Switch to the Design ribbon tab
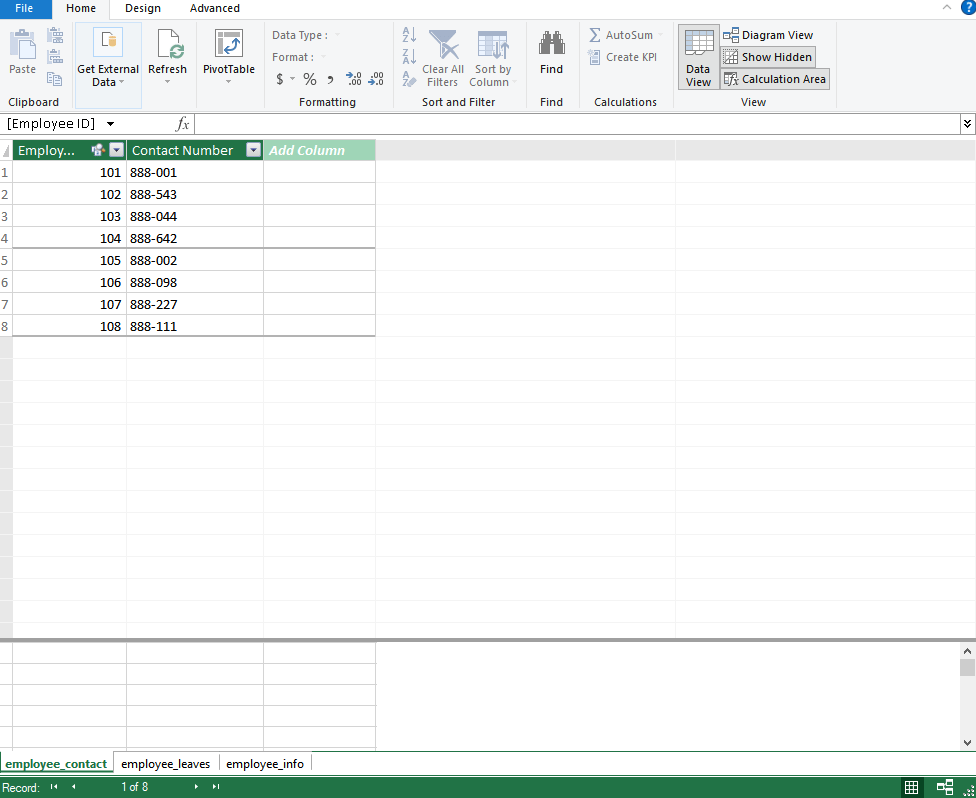The height and width of the screenshot is (798, 976). click(x=142, y=9)
